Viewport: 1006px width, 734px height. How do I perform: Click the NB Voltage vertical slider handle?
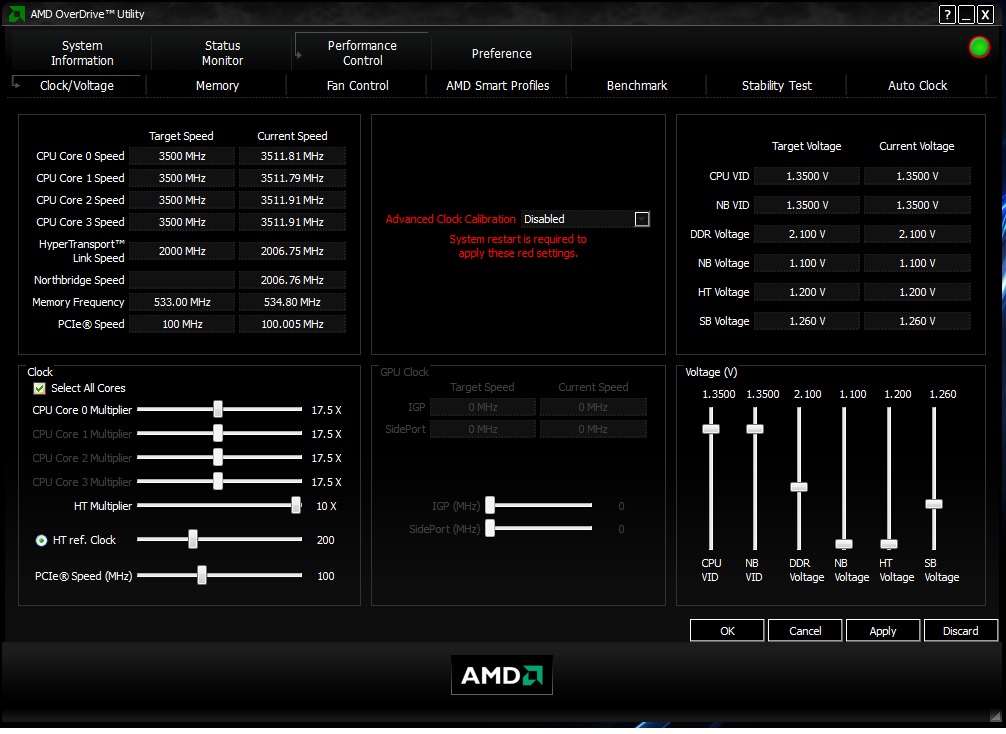tap(844, 544)
